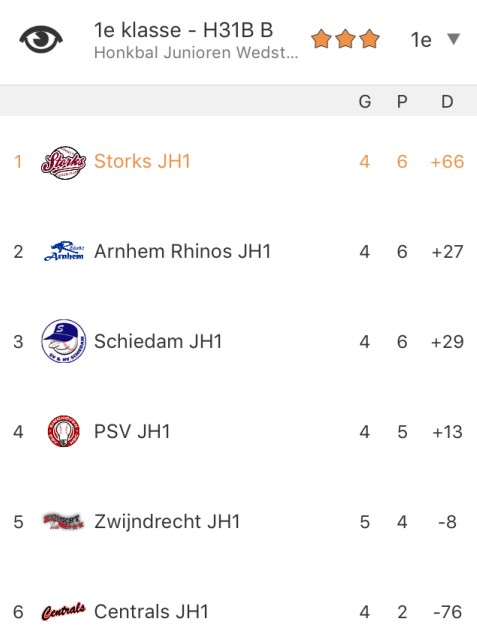Viewport: 477px width, 644px height.
Task: Click the Zwijndrecht team logo
Action: [x=63, y=522]
